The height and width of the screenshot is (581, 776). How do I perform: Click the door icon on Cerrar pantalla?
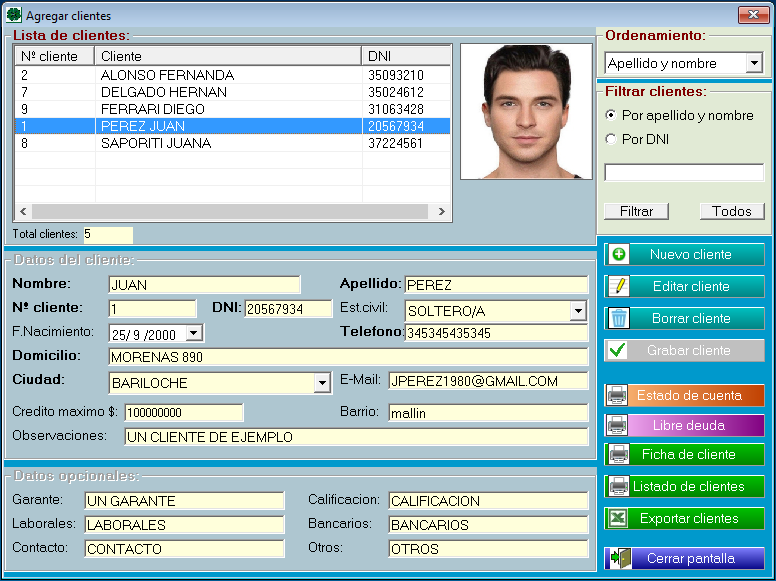tap(618, 558)
